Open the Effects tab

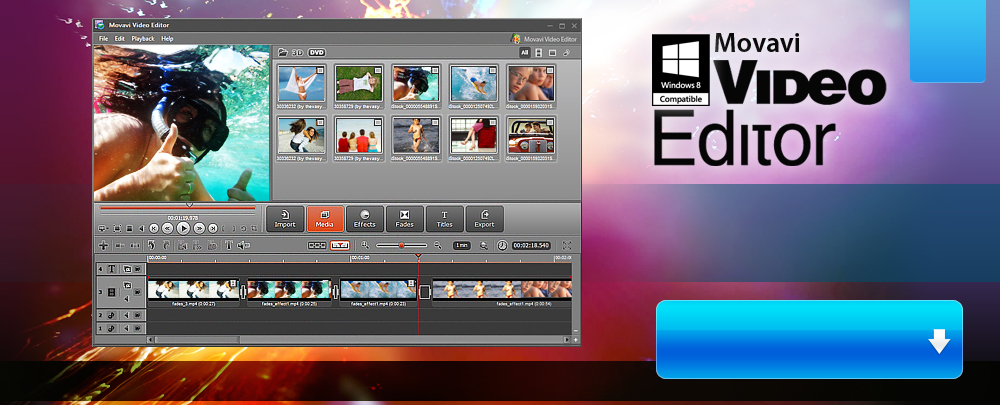(365, 219)
